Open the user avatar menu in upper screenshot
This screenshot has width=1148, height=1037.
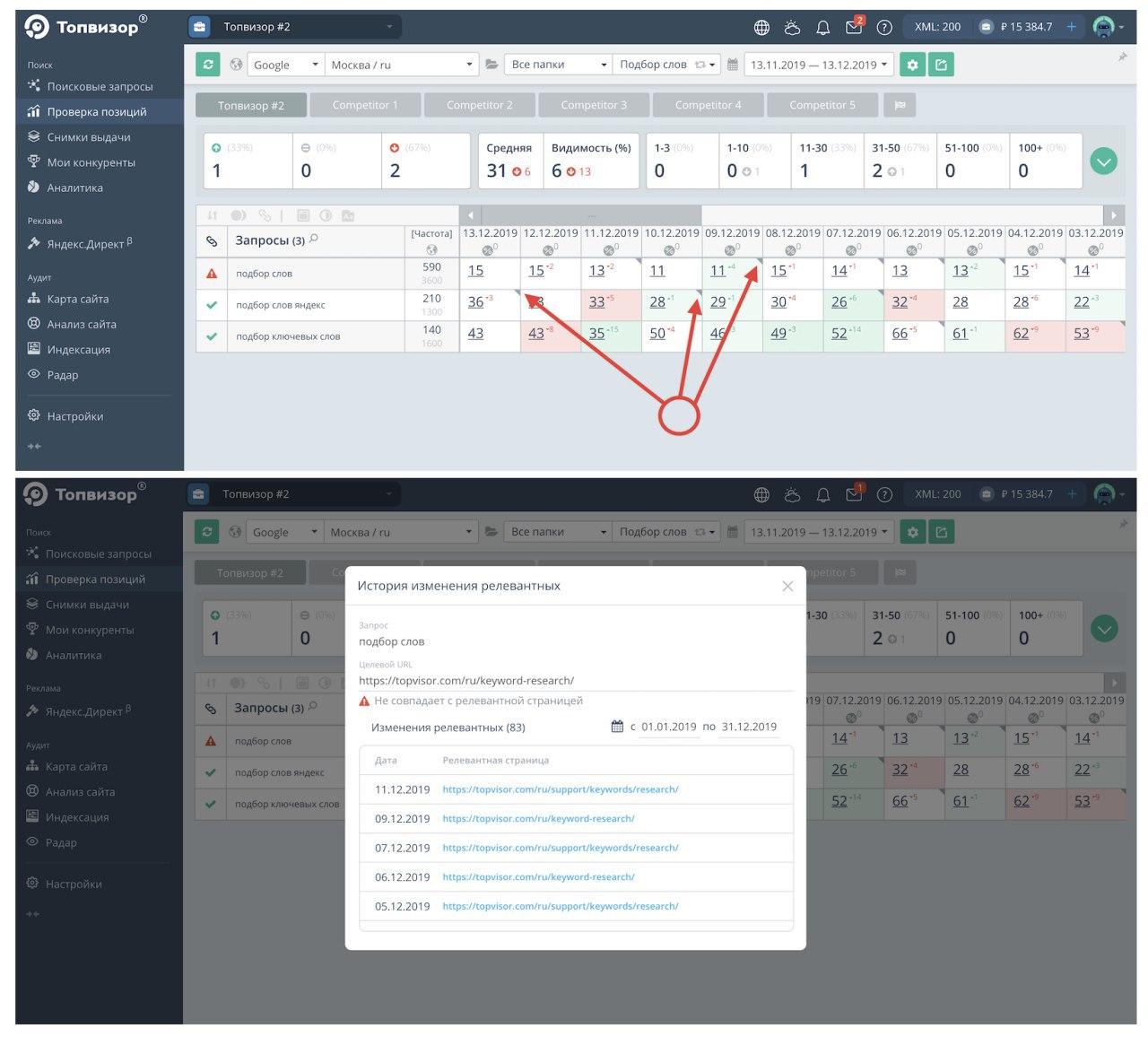(x=1109, y=27)
